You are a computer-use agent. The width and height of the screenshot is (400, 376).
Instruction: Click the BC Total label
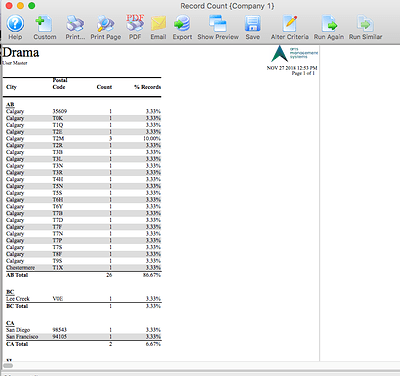[x=17, y=306]
